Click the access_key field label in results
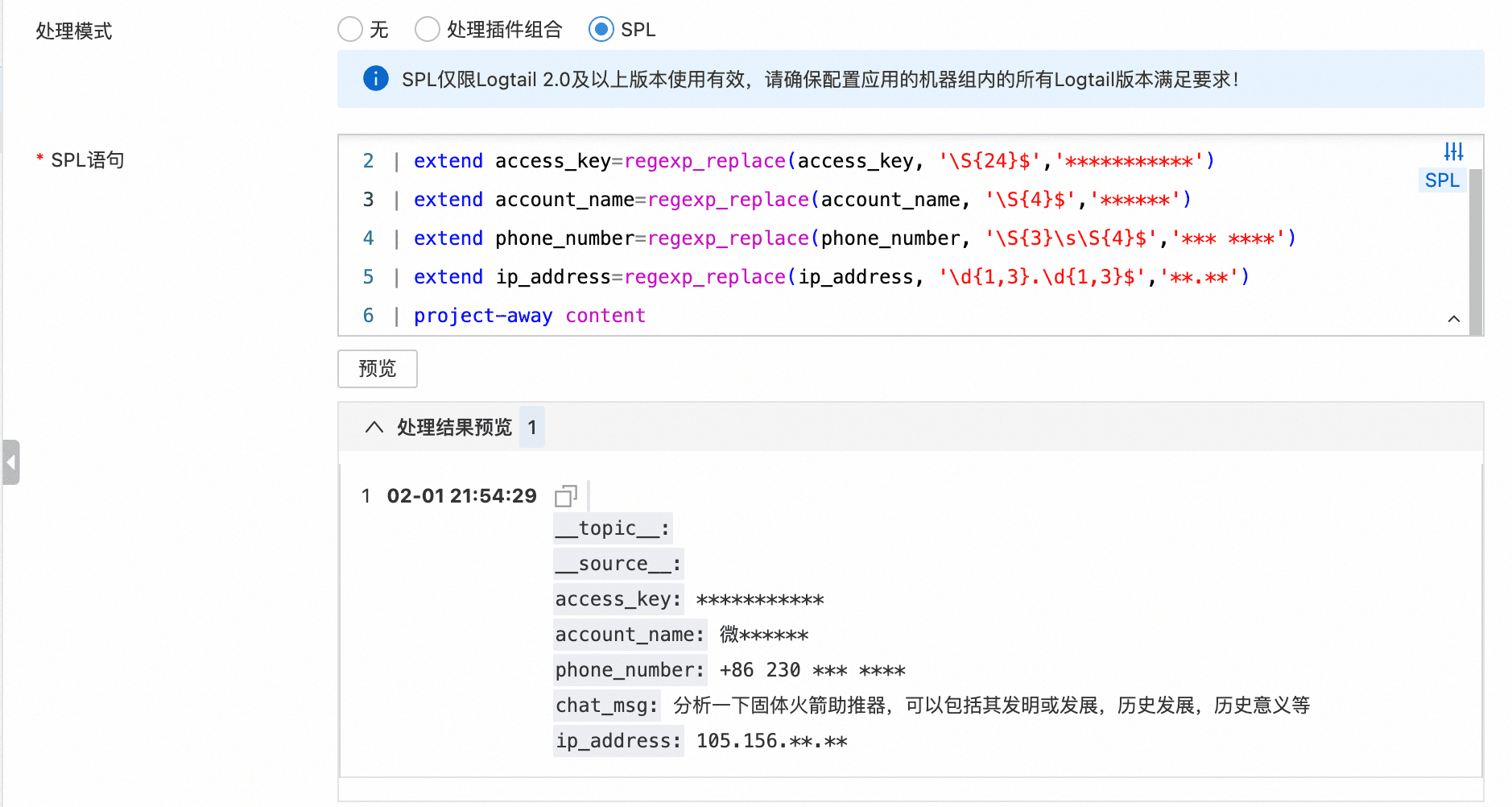Screen dimensions: 1512x807 point(618,599)
